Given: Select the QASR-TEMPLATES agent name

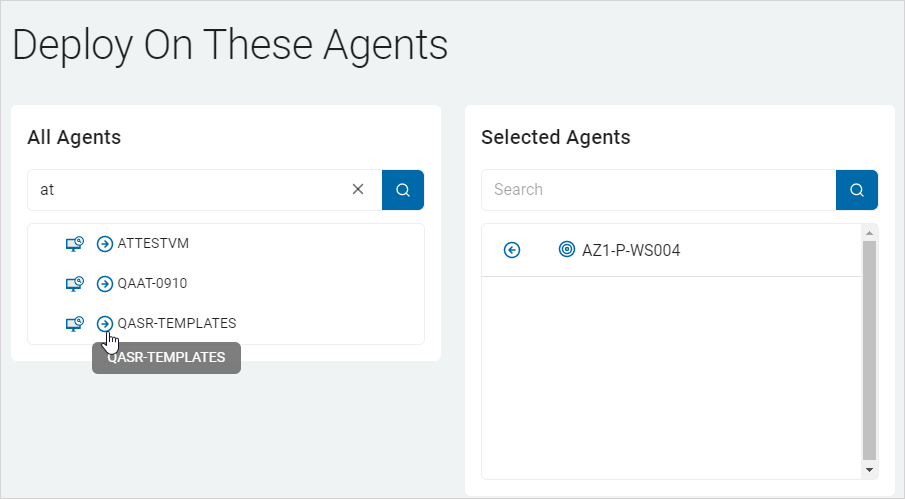Looking at the screenshot, I should click(177, 323).
